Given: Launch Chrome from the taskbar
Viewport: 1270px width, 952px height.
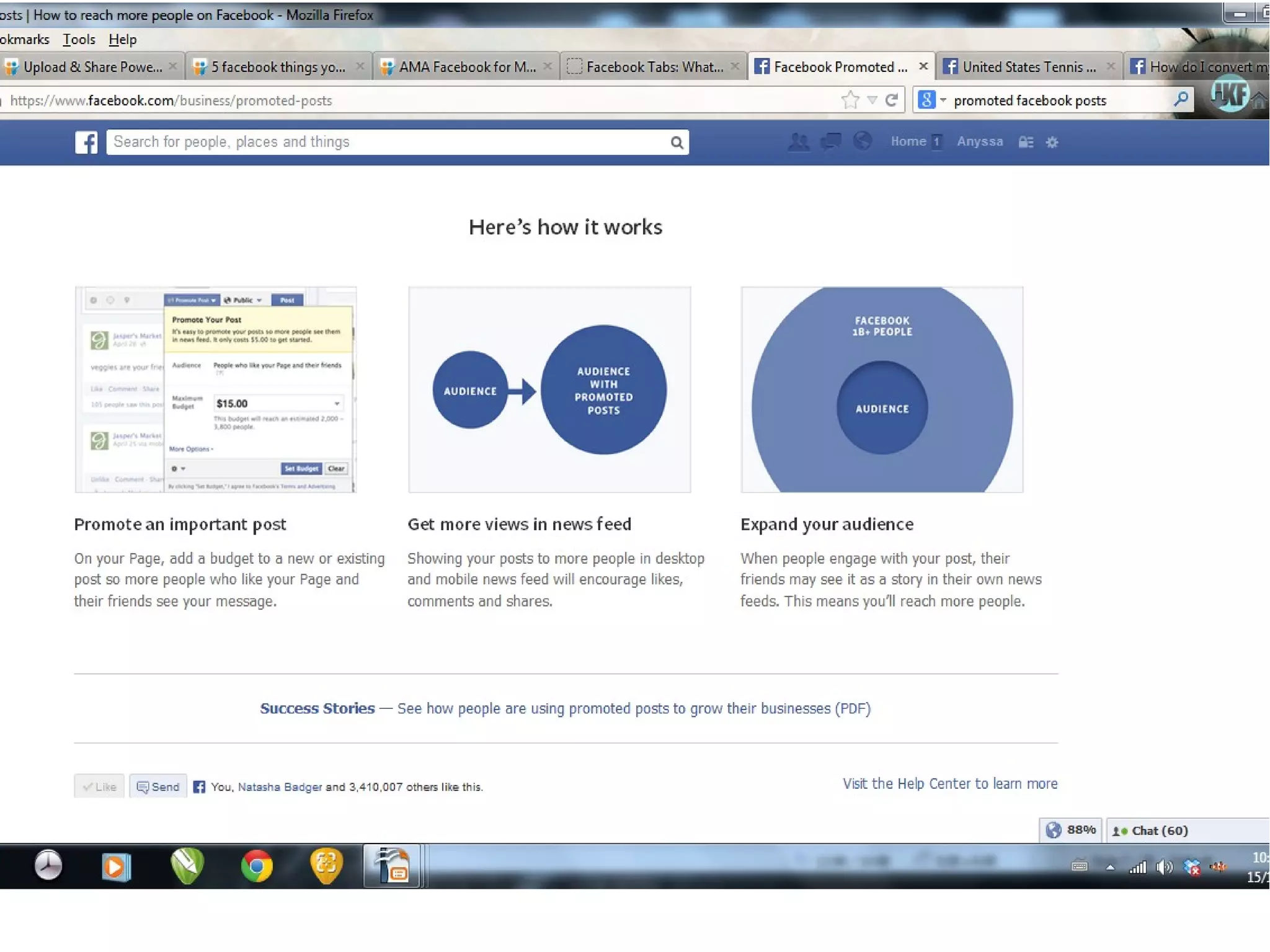Looking at the screenshot, I should point(257,865).
